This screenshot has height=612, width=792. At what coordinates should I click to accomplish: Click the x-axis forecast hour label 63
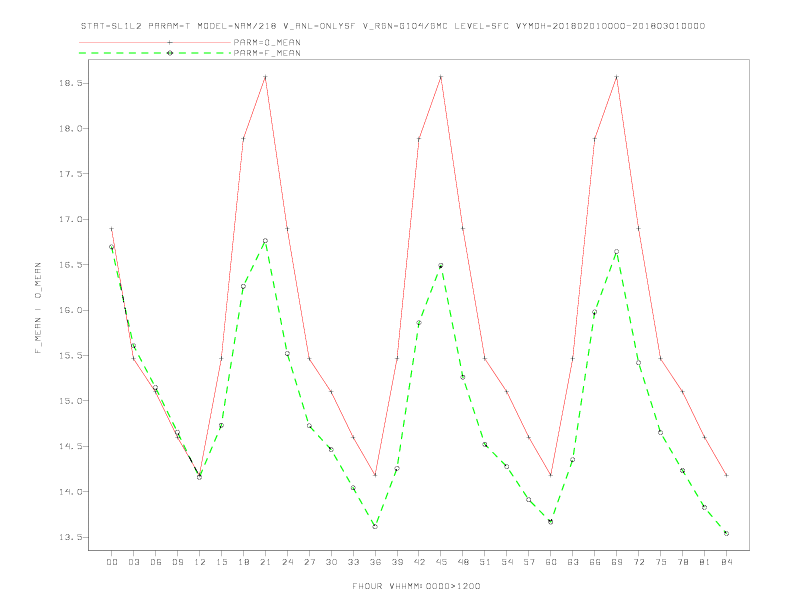coord(573,562)
